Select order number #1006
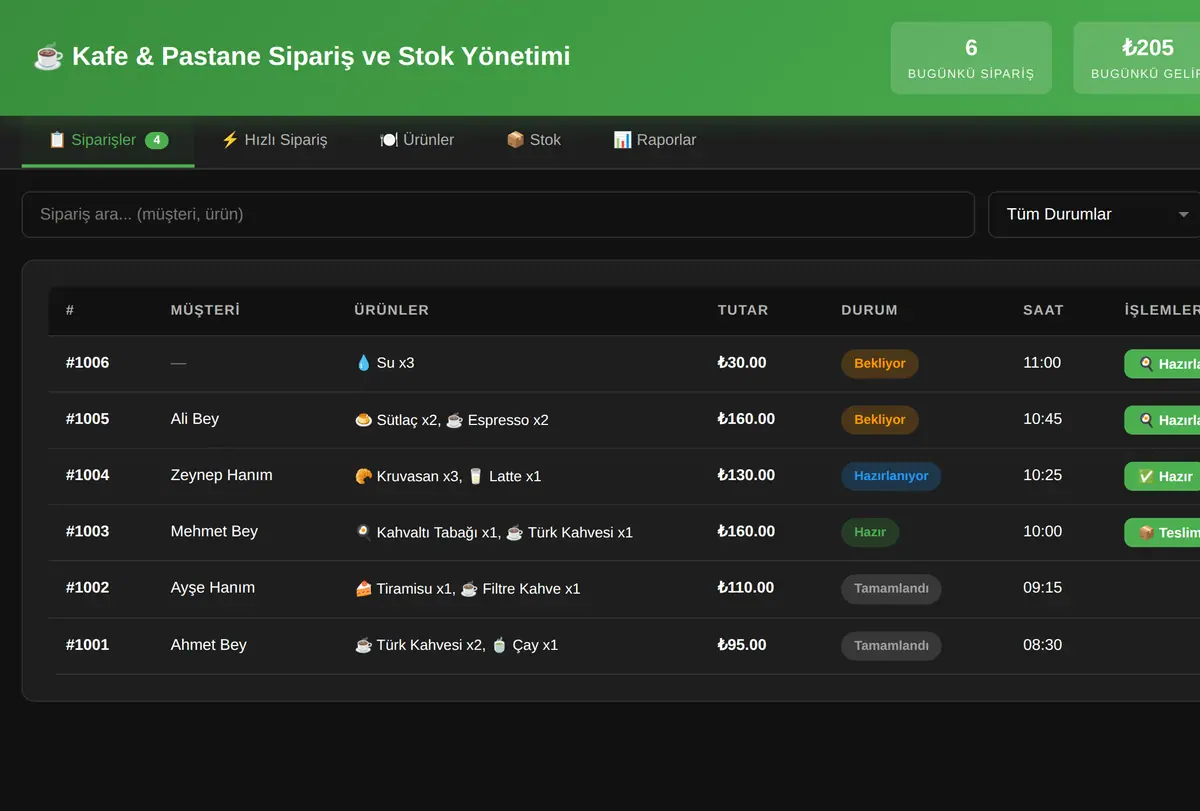Viewport: 1200px width, 811px height. [88, 363]
